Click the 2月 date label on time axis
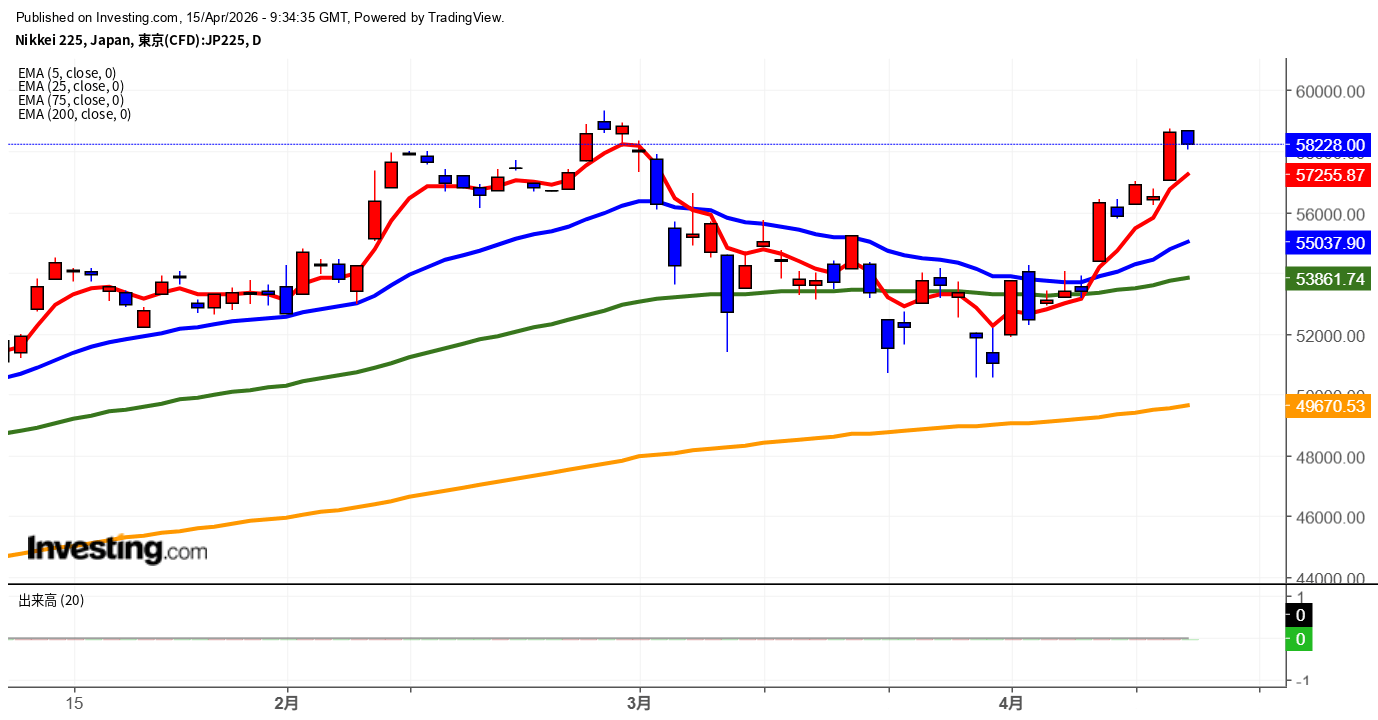 pos(287,703)
